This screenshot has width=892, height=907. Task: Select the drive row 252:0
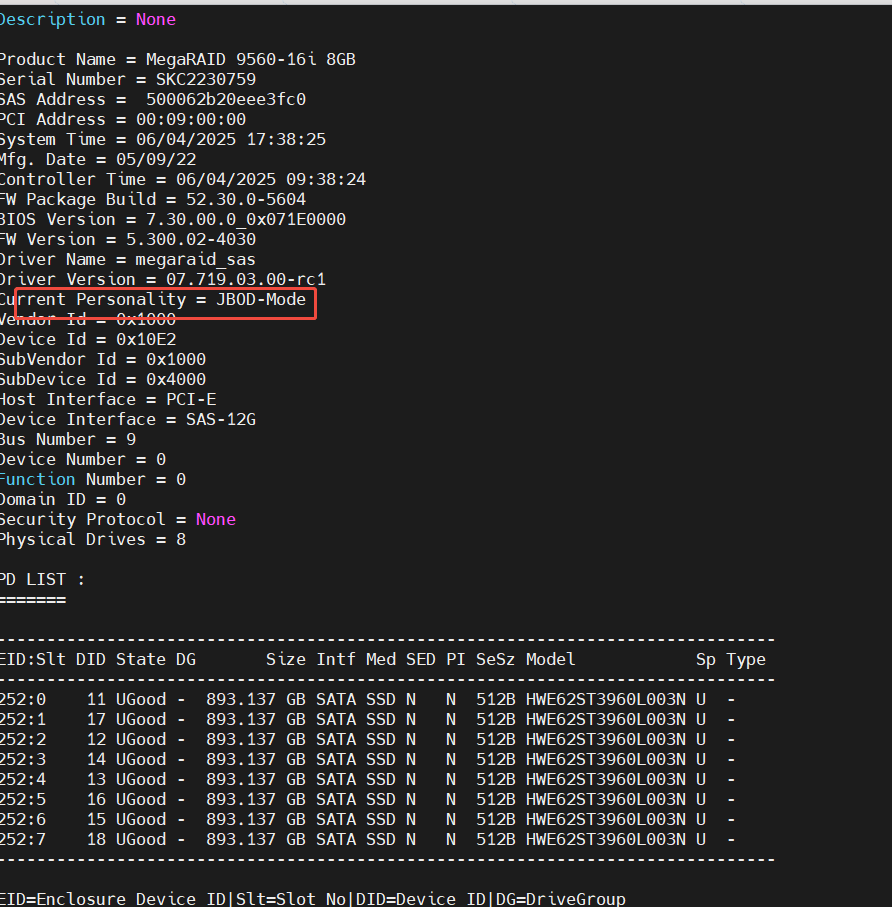pyautogui.click(x=367, y=699)
